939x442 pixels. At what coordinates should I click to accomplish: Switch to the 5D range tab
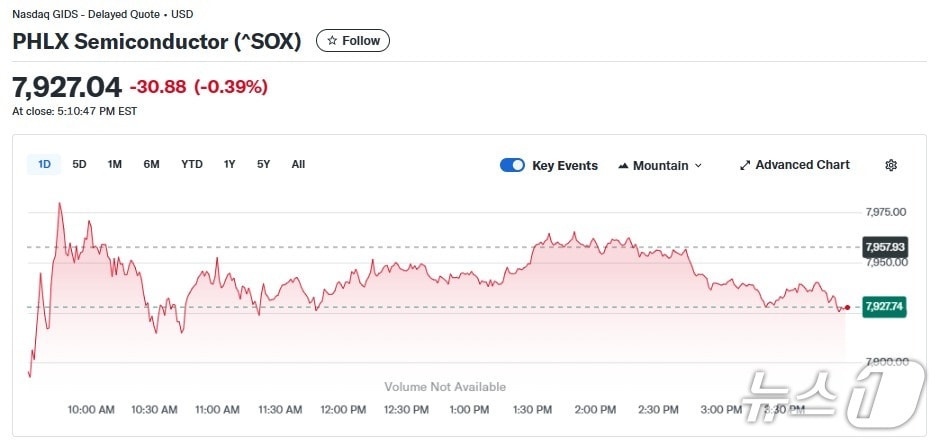pyautogui.click(x=79, y=164)
